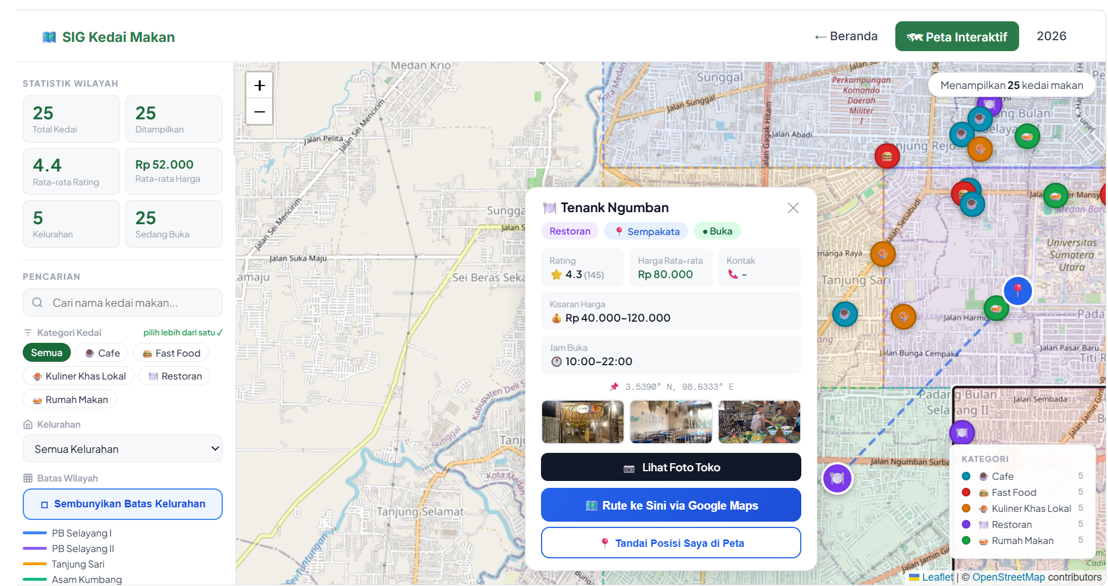Click the search magnifier icon

(x=37, y=303)
